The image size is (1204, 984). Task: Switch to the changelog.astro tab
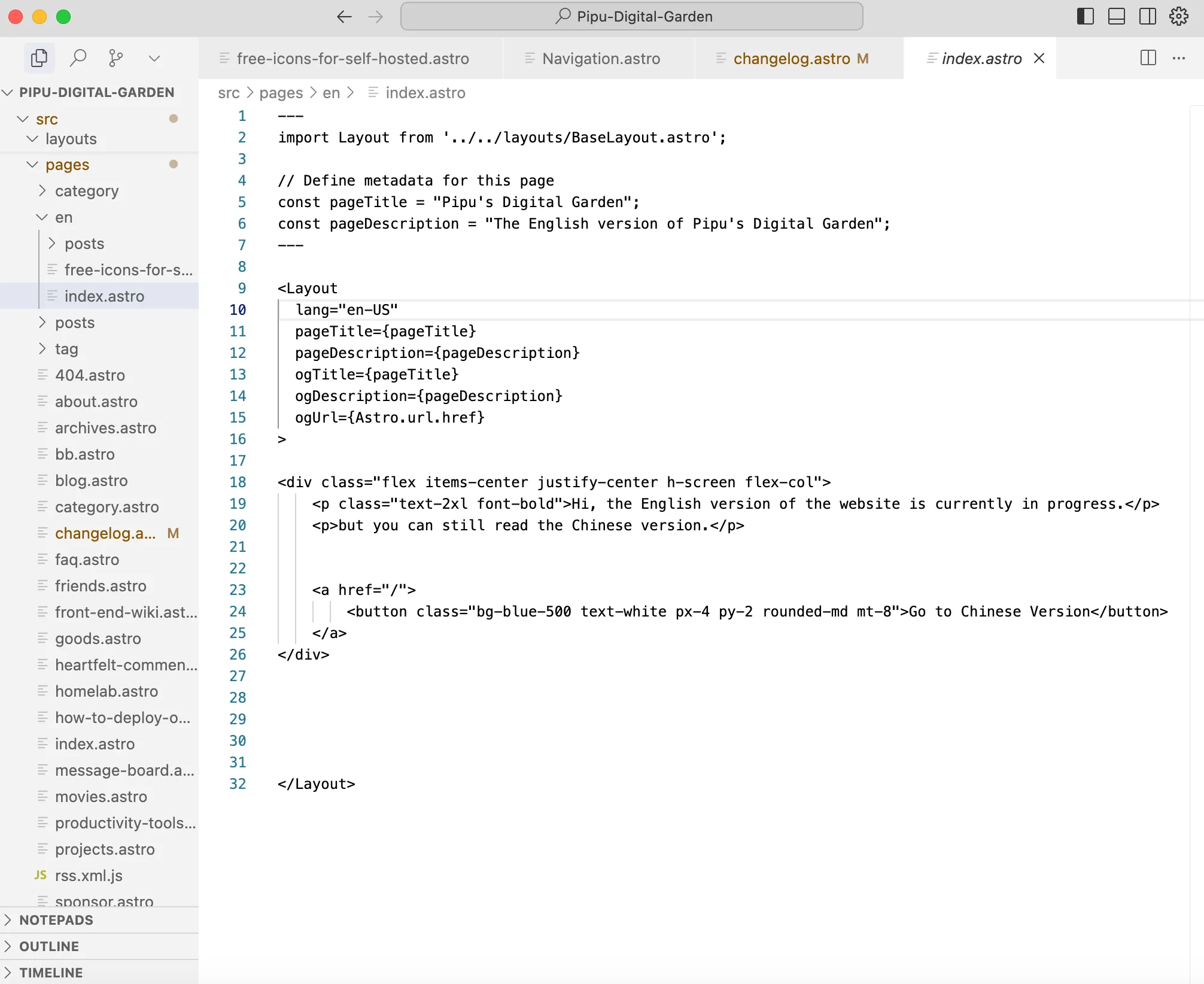pyautogui.click(x=800, y=58)
